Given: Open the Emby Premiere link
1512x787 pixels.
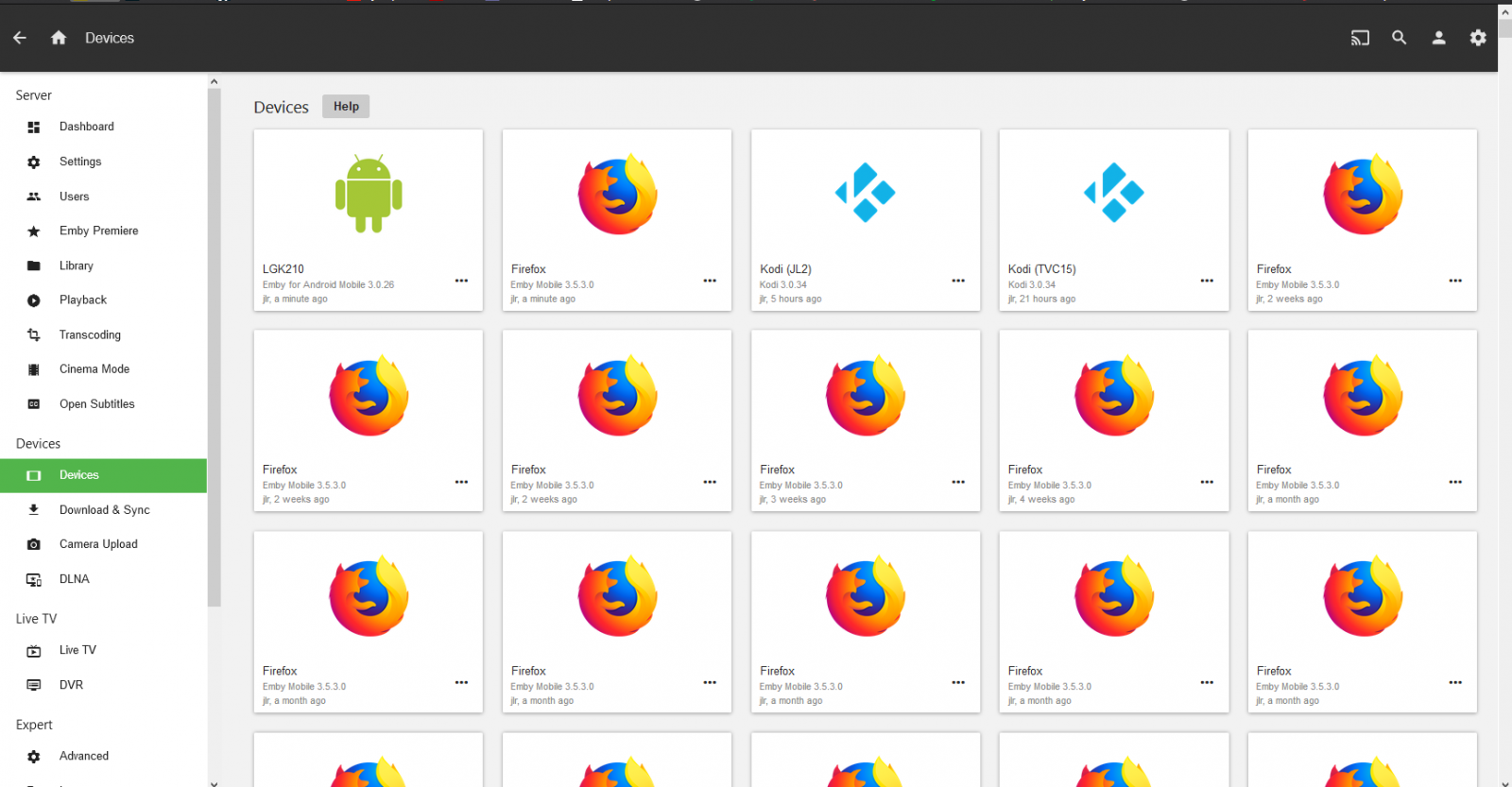Looking at the screenshot, I should pyautogui.click(x=98, y=231).
